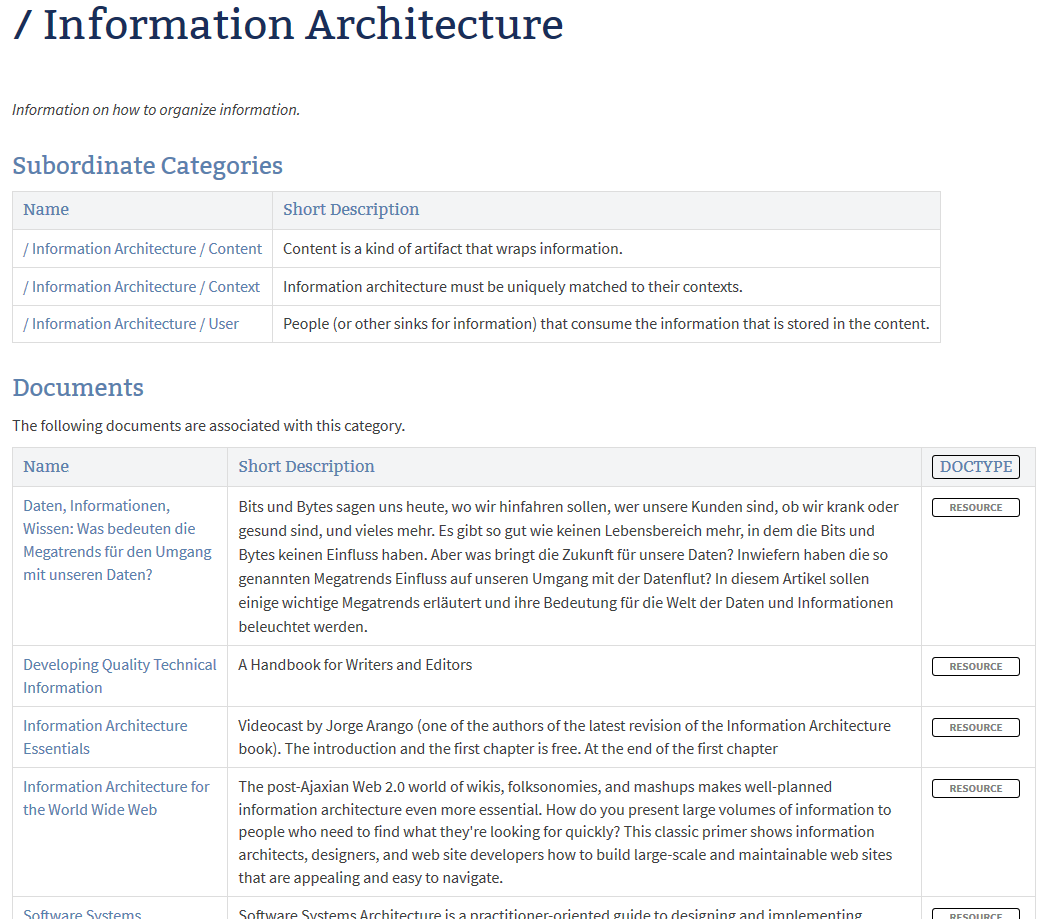This screenshot has width=1048, height=919.
Task: Click Name column header in Subordinate Categories table
Action: click(x=46, y=210)
